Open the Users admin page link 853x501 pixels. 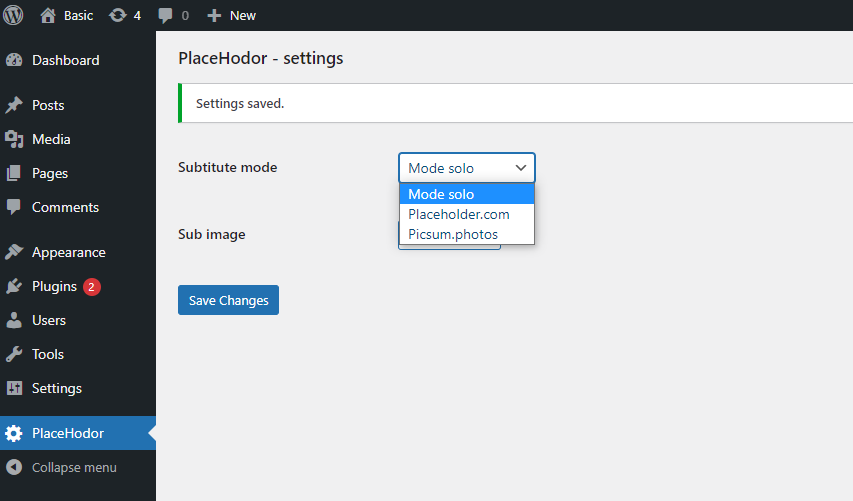pos(49,320)
